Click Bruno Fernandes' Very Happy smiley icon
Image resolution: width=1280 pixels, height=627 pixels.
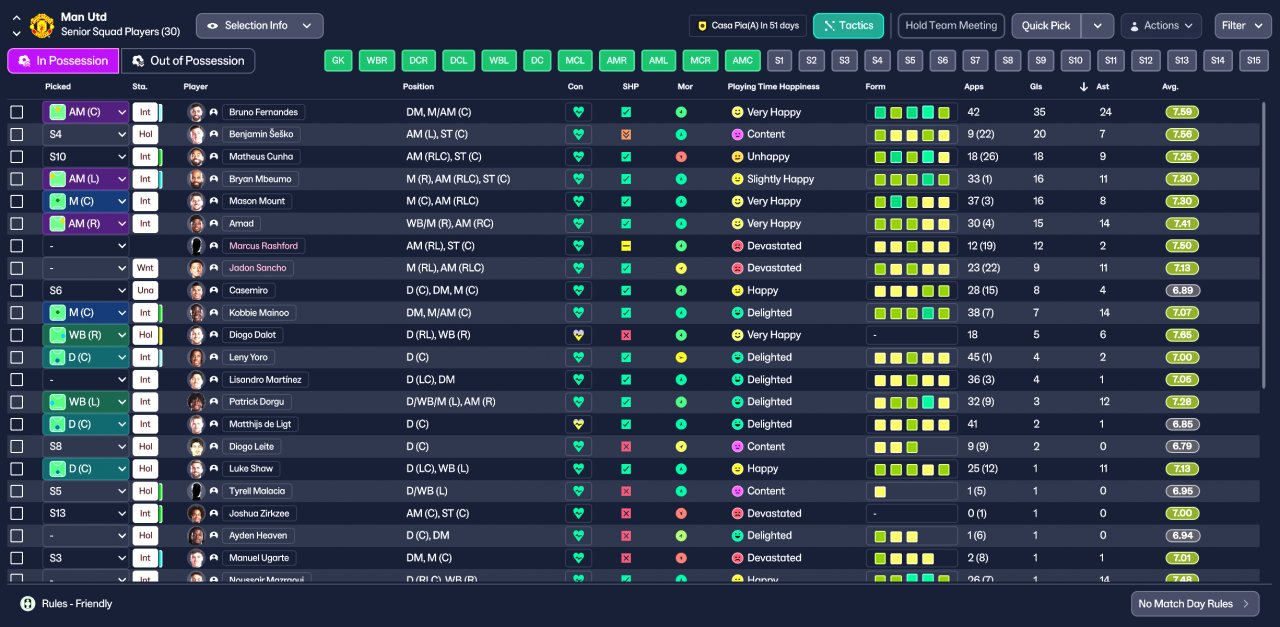738,112
